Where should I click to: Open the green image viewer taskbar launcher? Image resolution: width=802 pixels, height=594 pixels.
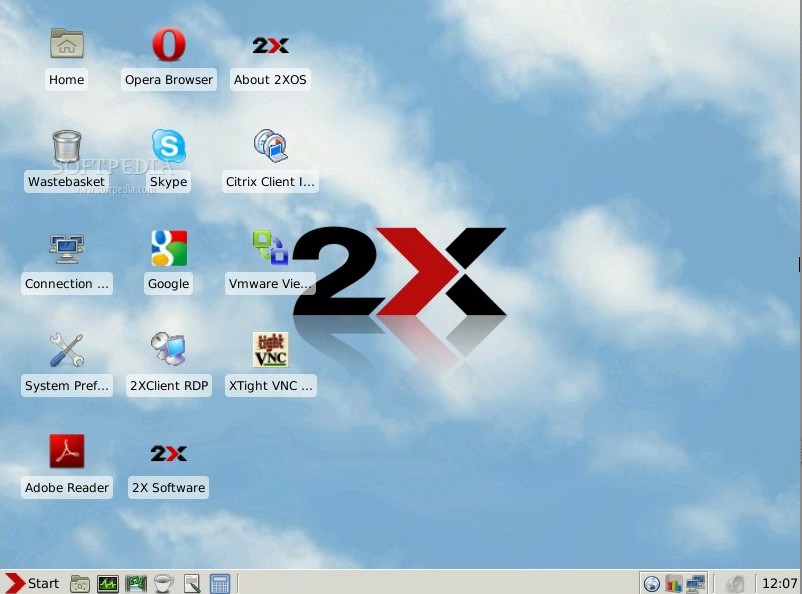tap(136, 584)
